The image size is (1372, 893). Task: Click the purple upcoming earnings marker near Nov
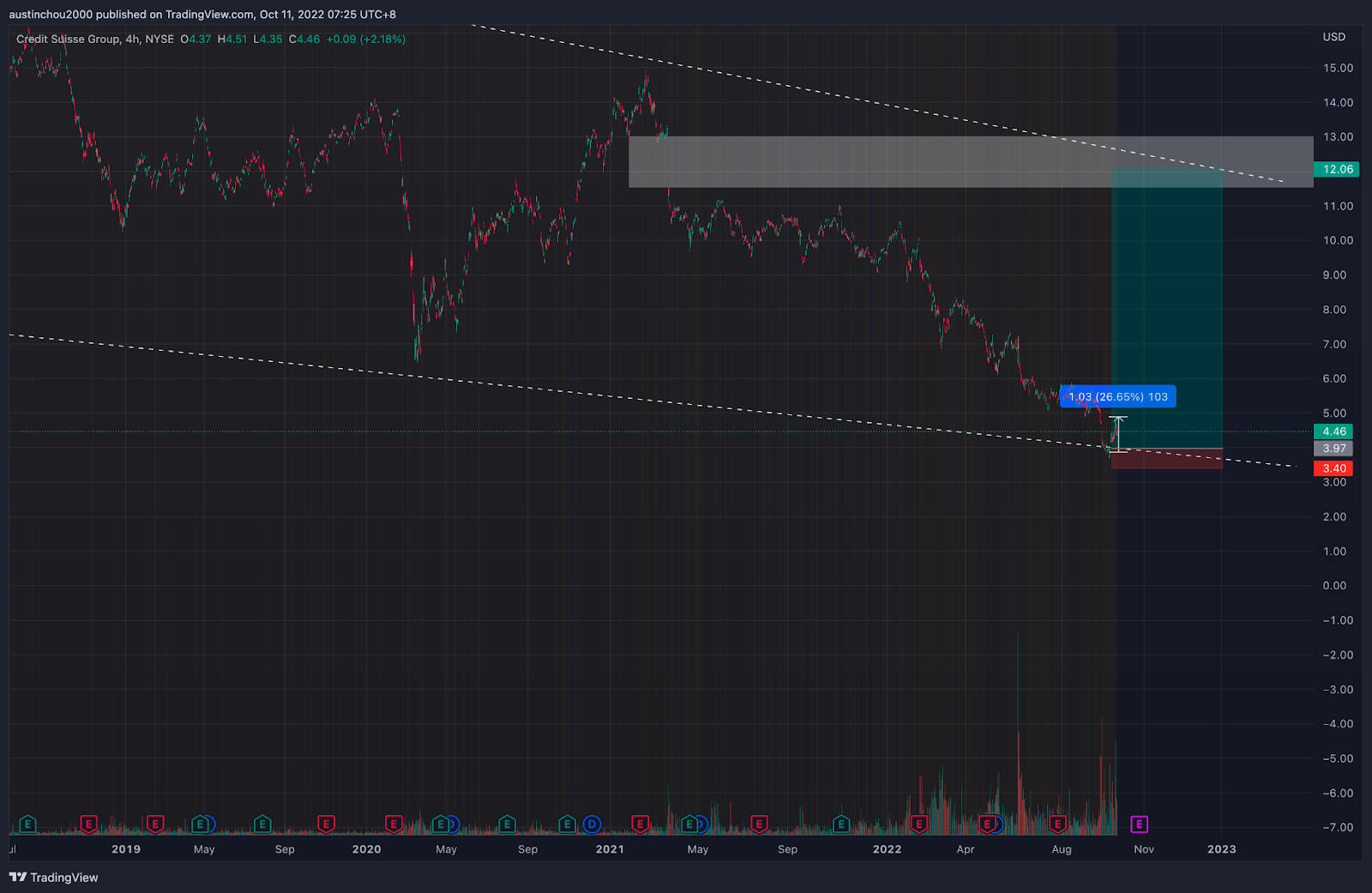[x=1139, y=824]
